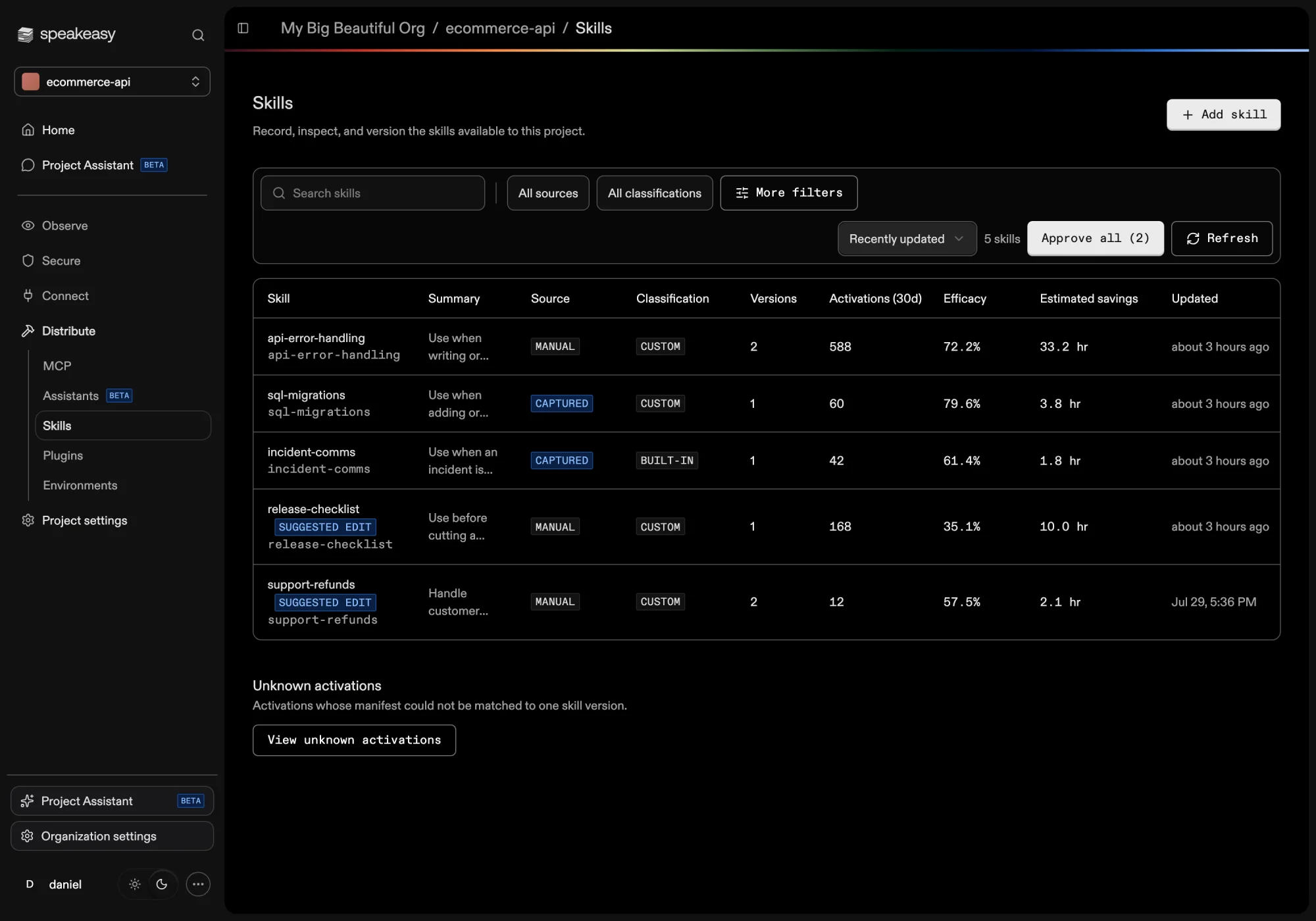Open Assistants in sidebar
This screenshot has height=921, width=1316.
click(70, 395)
